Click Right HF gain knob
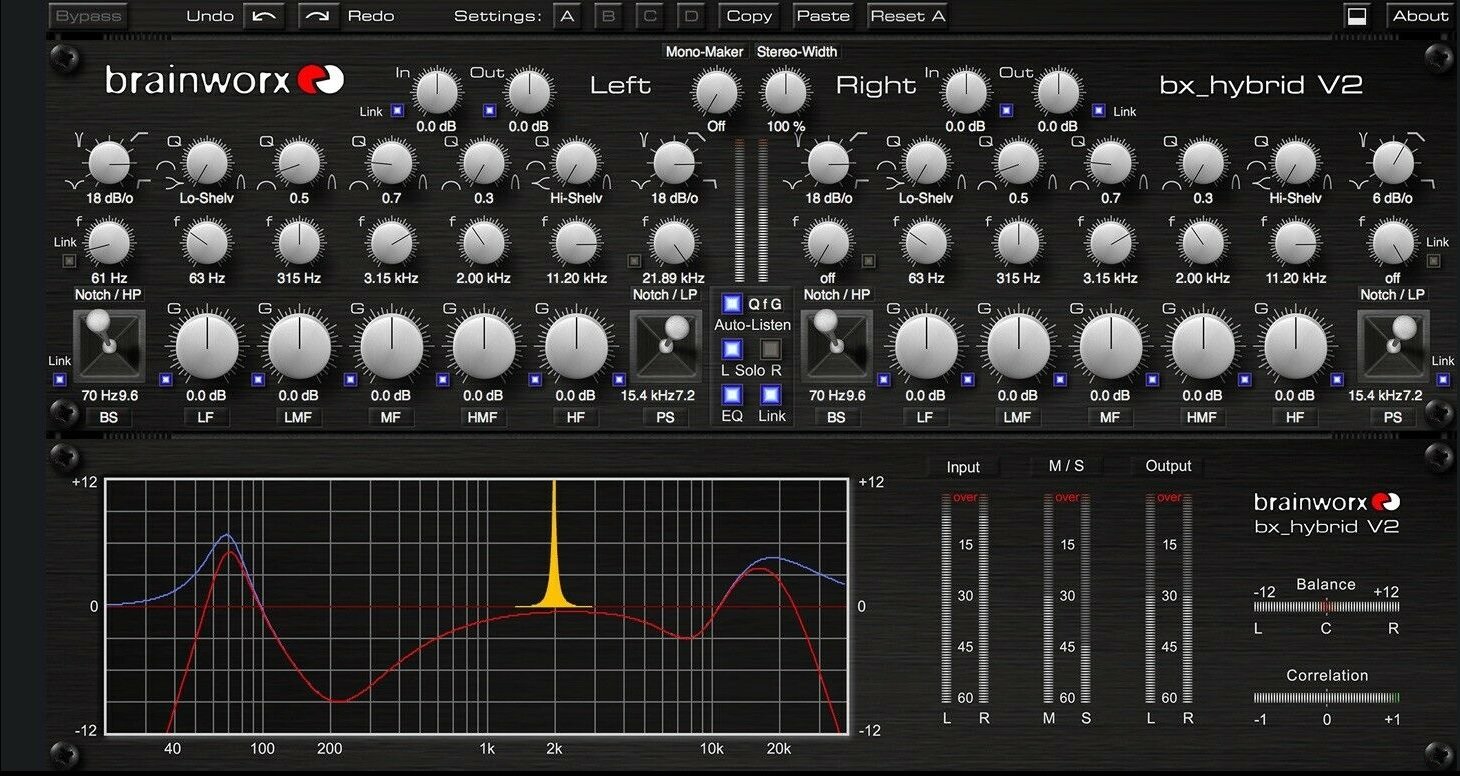 [1295, 346]
